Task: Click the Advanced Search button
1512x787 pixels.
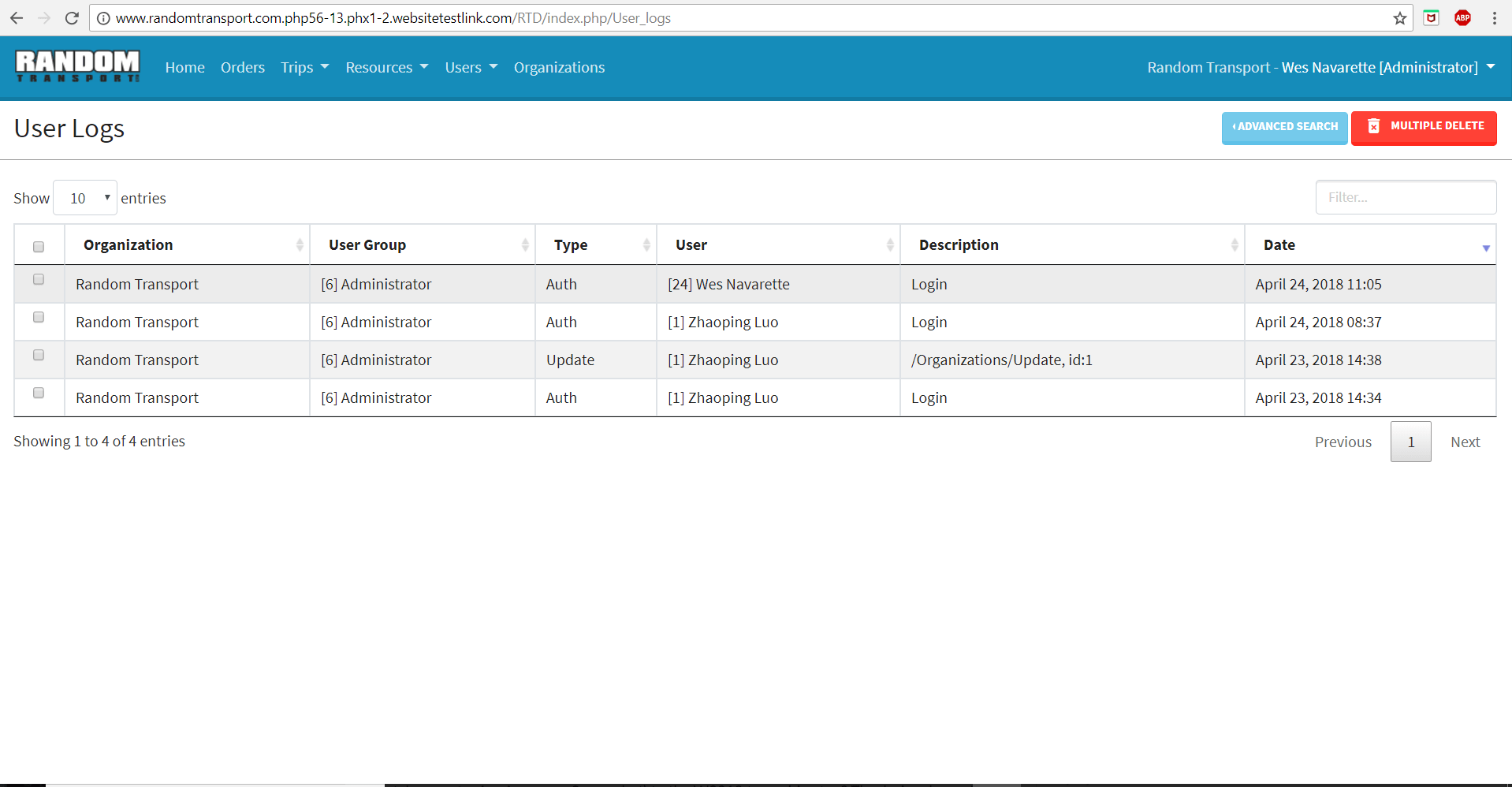Action: [1284, 127]
